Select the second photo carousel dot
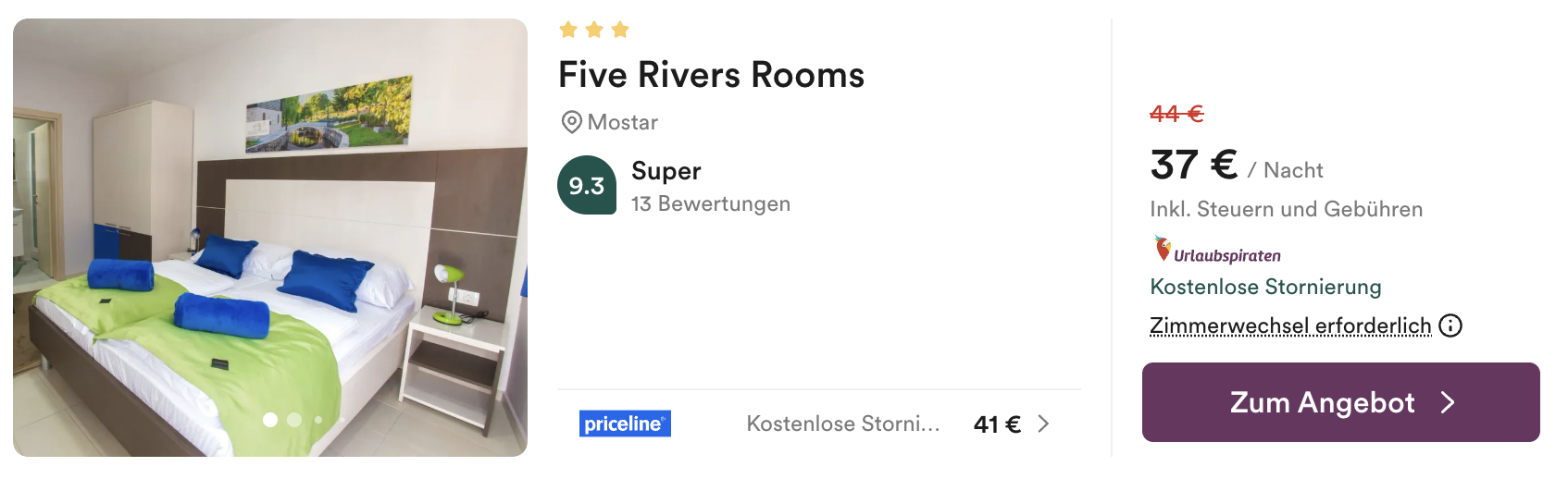Viewport: 1568px width, 479px height. coord(294,420)
